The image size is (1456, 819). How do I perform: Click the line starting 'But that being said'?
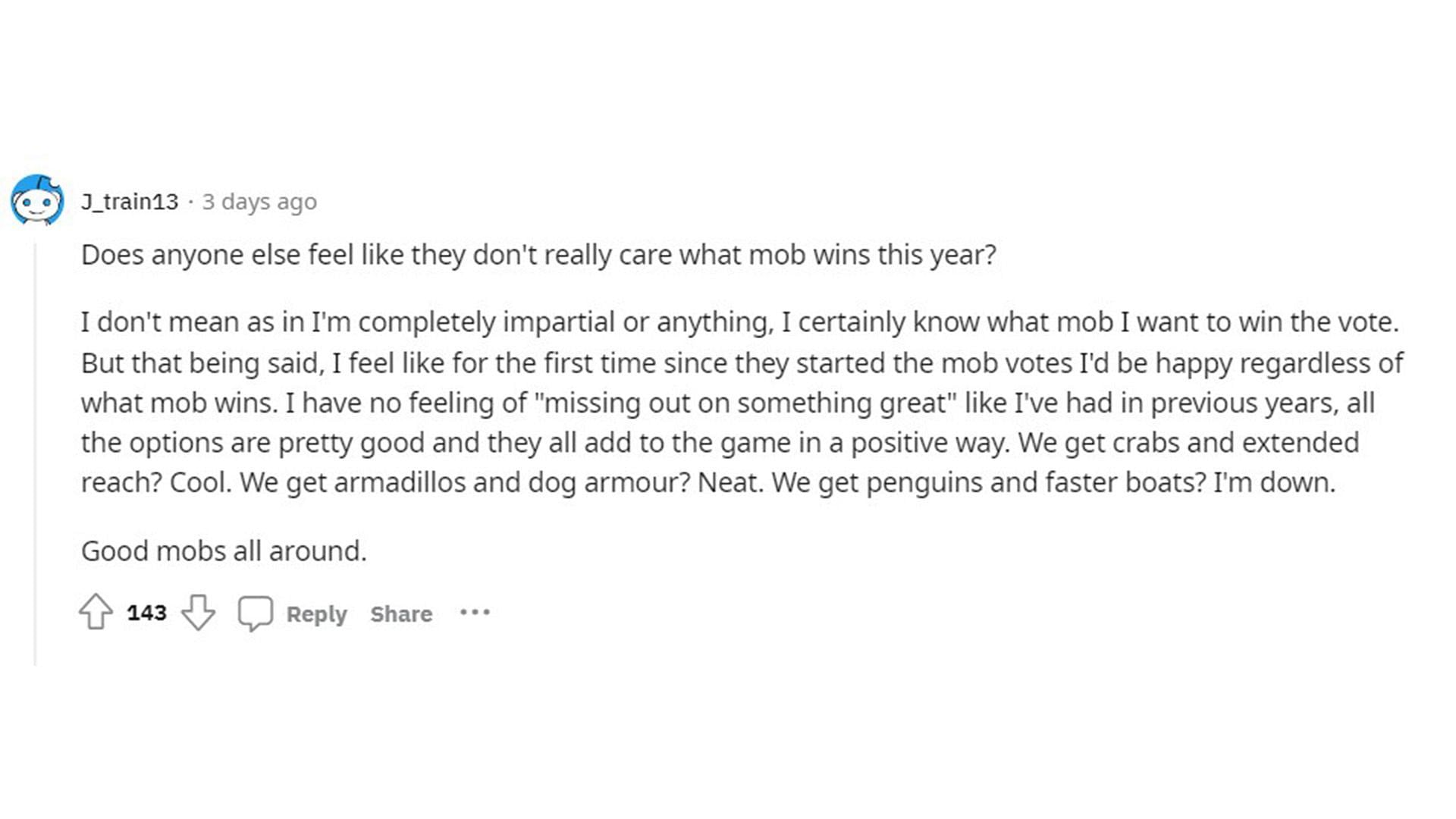pos(742,363)
